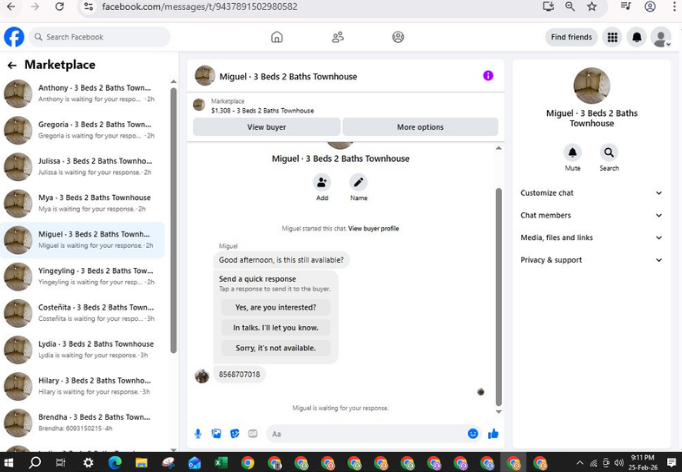Open Lydia's townhouse conversation
The width and height of the screenshot is (682, 472).
(x=83, y=350)
